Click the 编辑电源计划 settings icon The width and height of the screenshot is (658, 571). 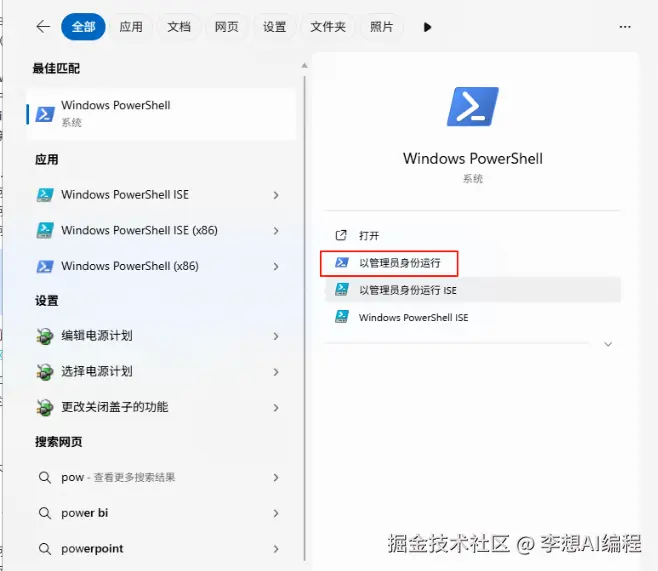[45, 336]
